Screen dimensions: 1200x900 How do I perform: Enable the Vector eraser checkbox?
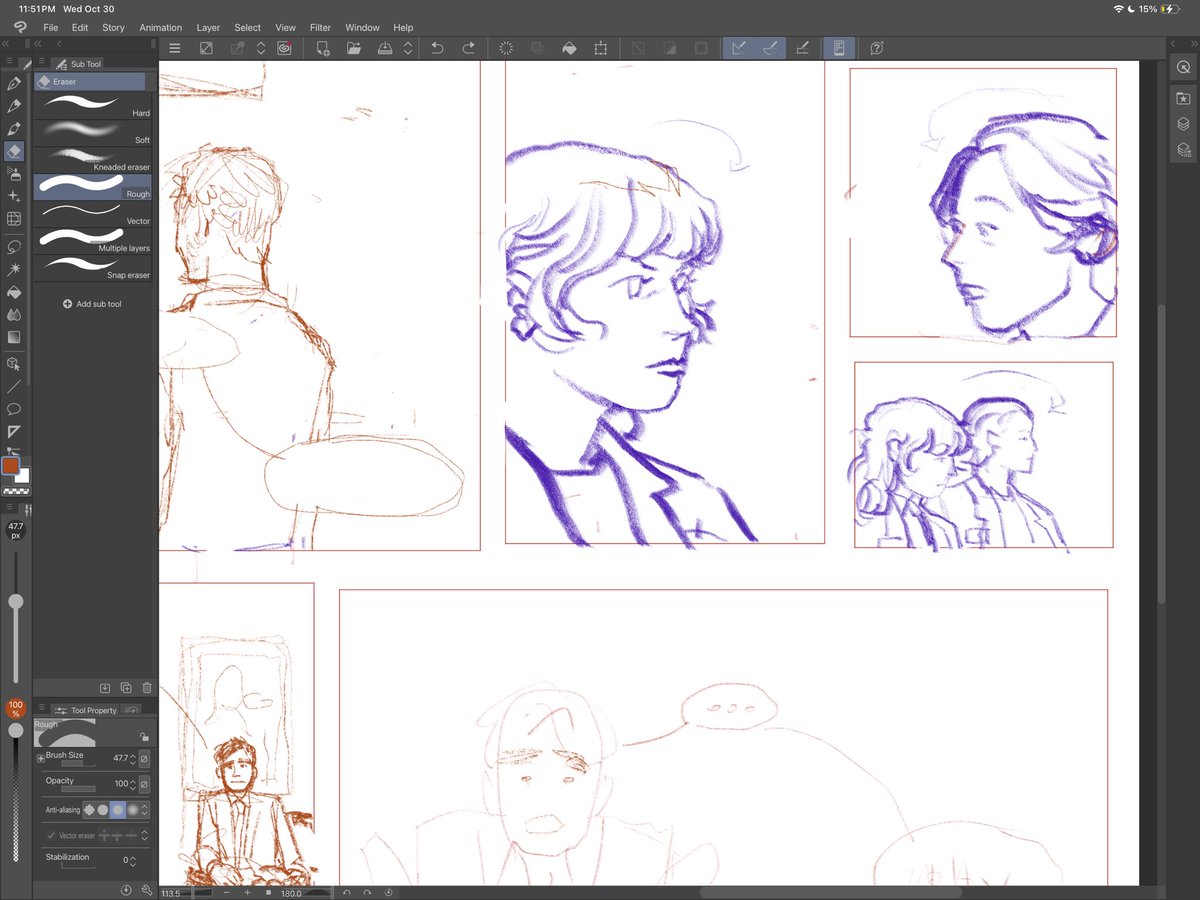point(51,835)
